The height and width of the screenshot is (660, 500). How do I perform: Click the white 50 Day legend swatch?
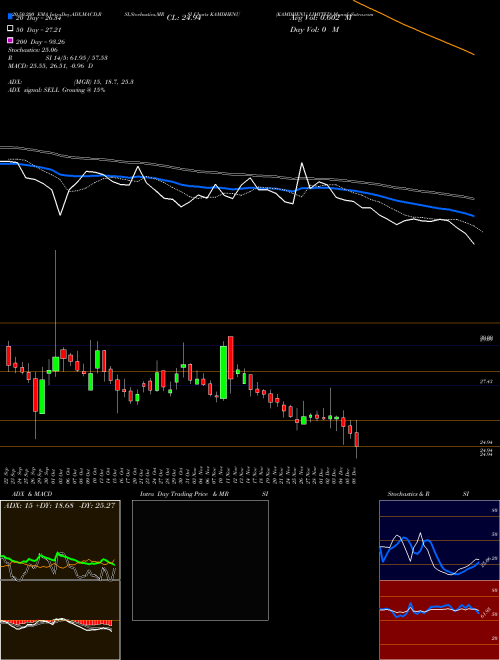10,28
